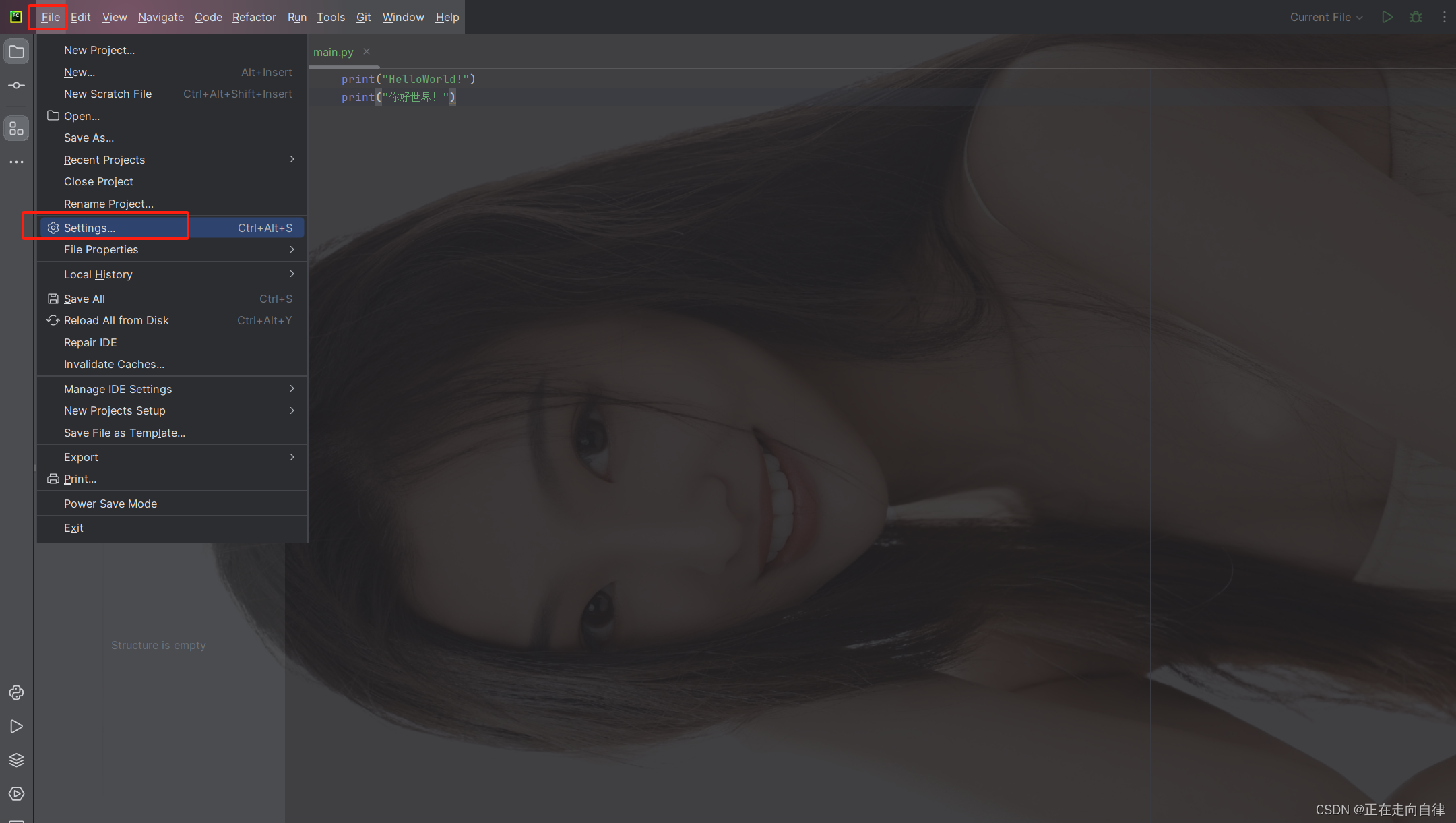The image size is (1456, 823).
Task: Open the Tools menu
Action: (331, 17)
